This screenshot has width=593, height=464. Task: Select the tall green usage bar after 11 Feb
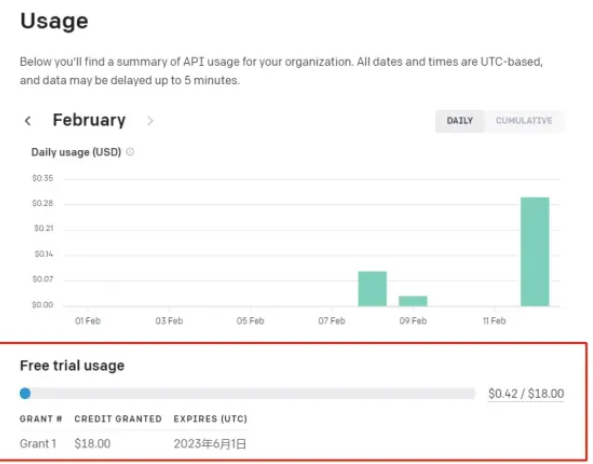point(535,251)
